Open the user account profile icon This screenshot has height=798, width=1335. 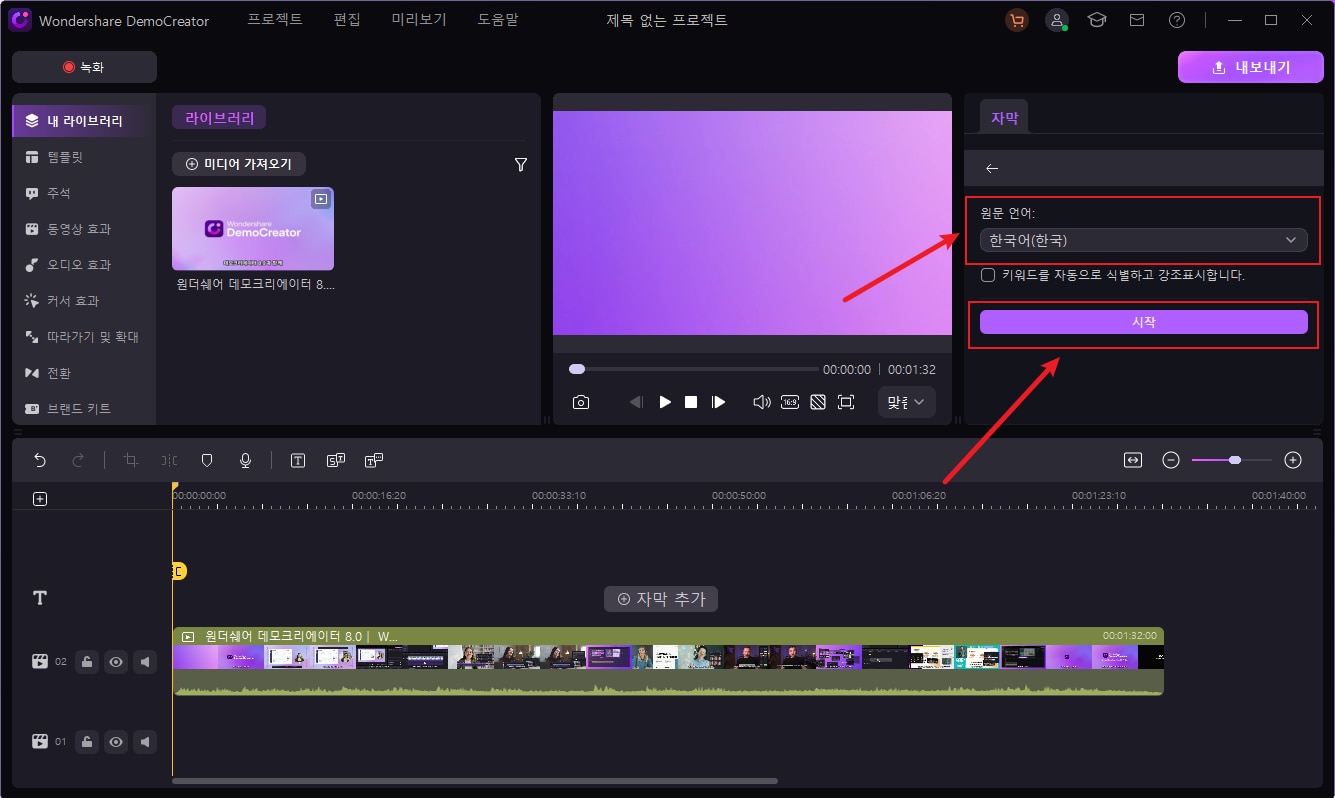1057,20
